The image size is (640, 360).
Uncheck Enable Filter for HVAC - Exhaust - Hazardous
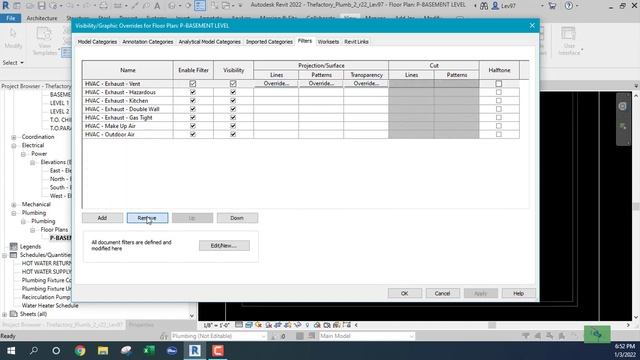193,92
